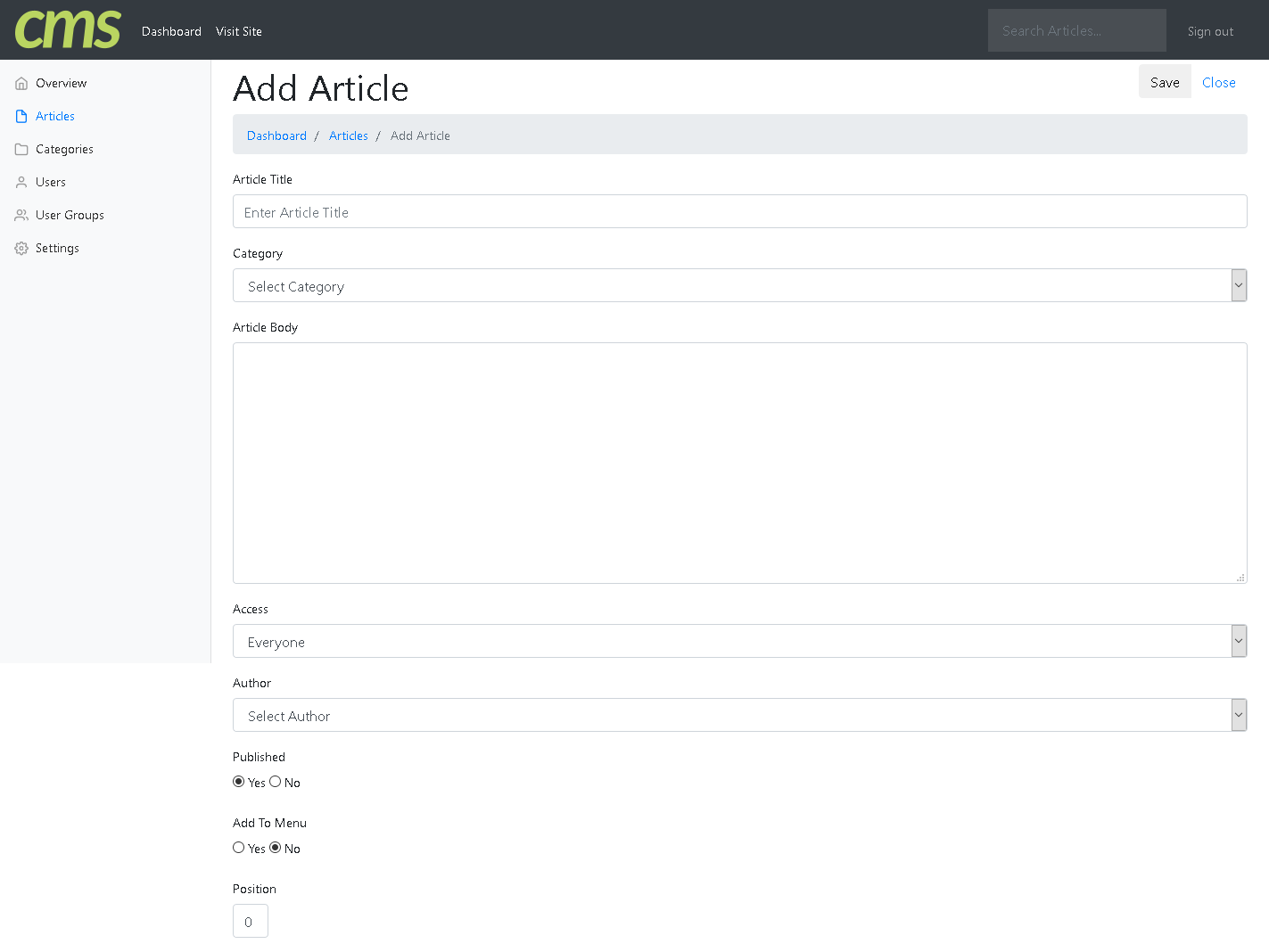Open Dashboard in the top navigation bar
This screenshot has width=1269, height=952.
[x=171, y=31]
